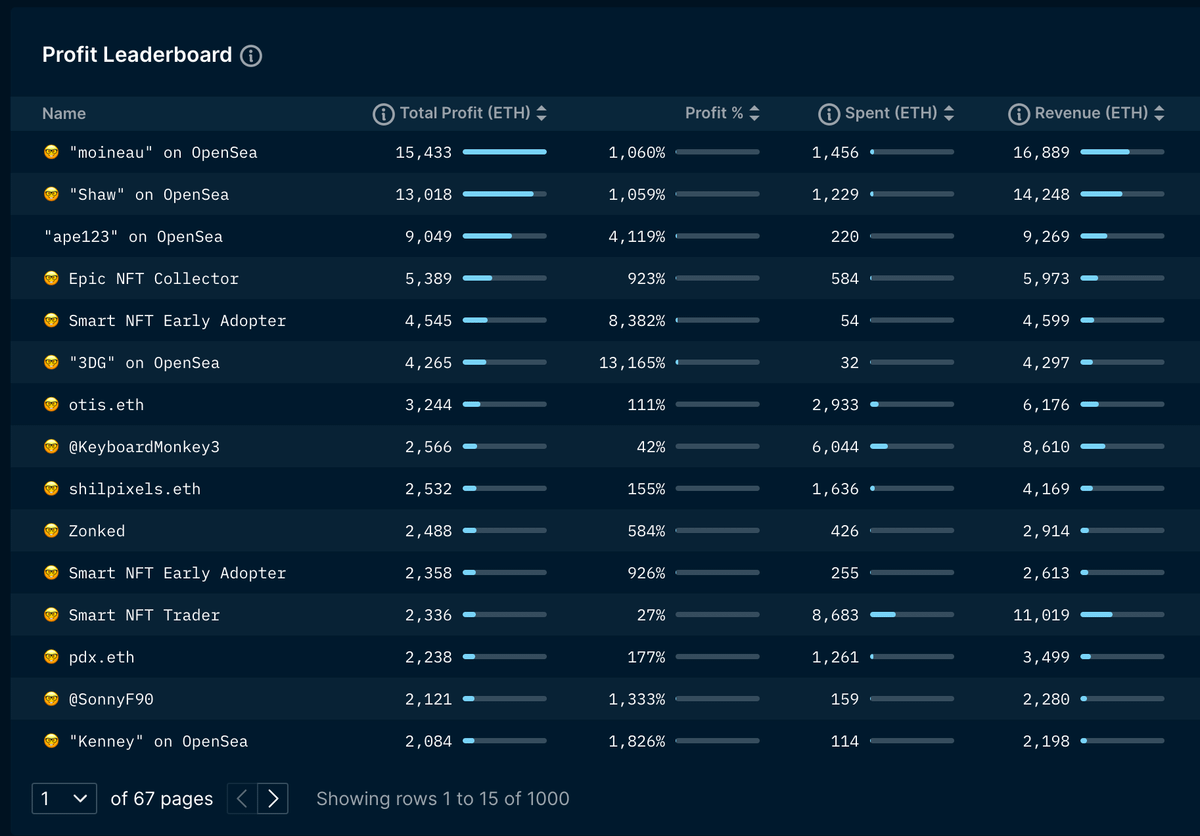1200x836 pixels.
Task: Click the previous page arrow
Action: [242, 798]
